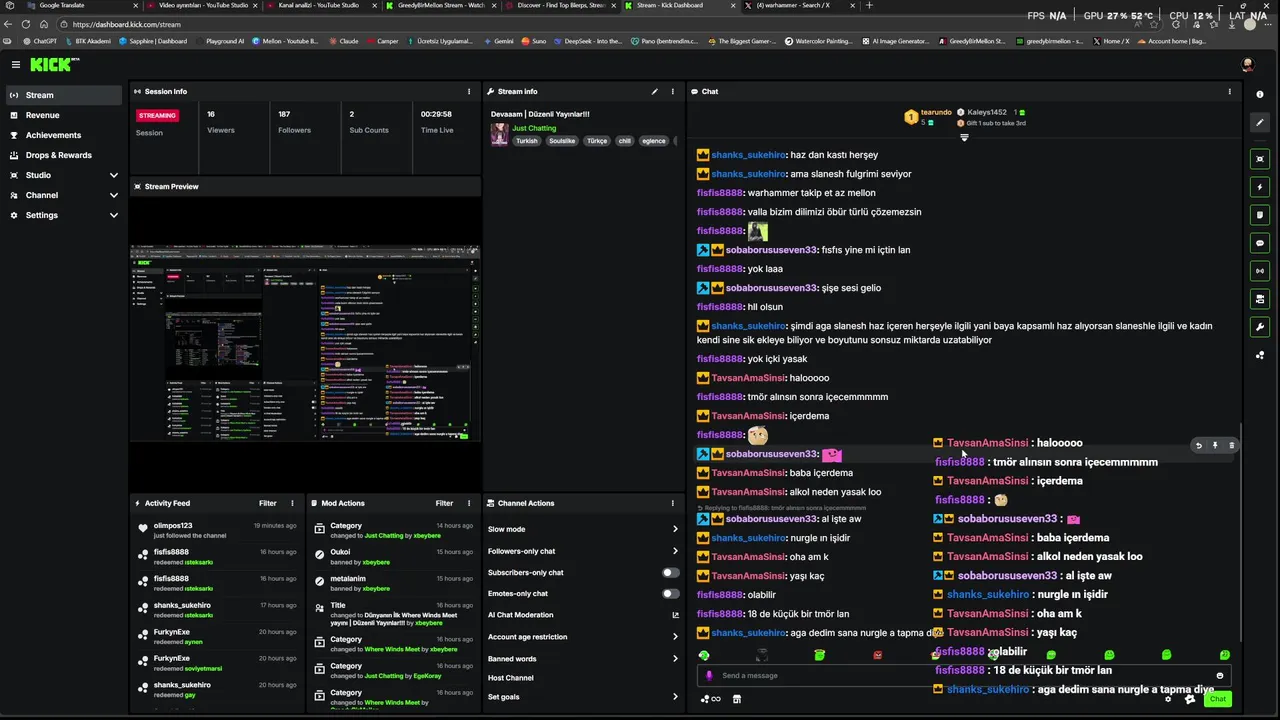Screen dimensions: 1280x720
Task: Open the channel points shop icon below chat
Action: pos(737,699)
